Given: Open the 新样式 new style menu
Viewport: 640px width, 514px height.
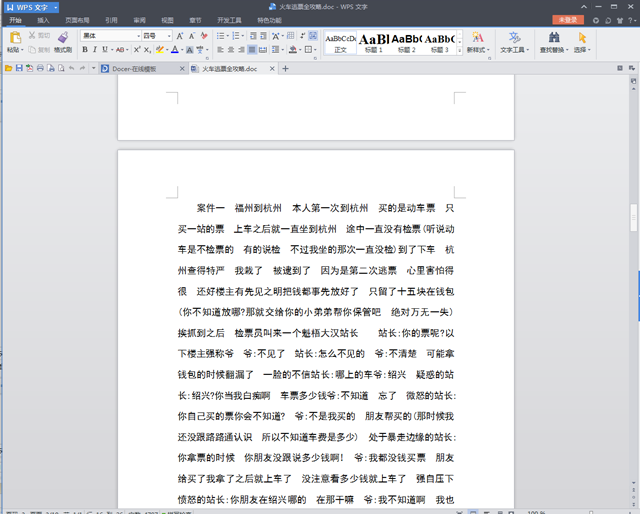Looking at the screenshot, I should [x=478, y=42].
